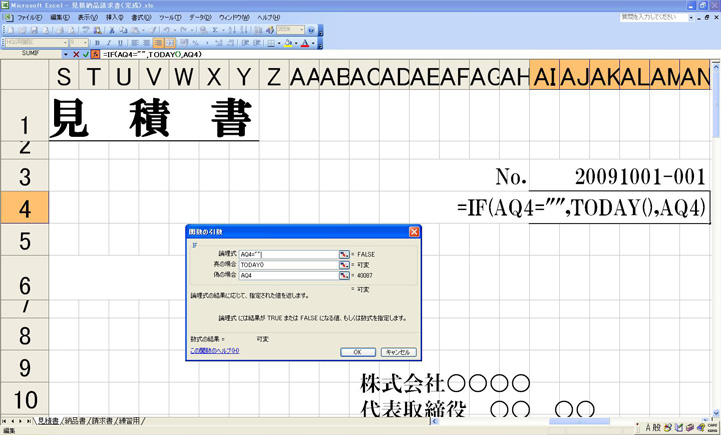Click the Copy icon

pyautogui.click(x=123, y=30)
